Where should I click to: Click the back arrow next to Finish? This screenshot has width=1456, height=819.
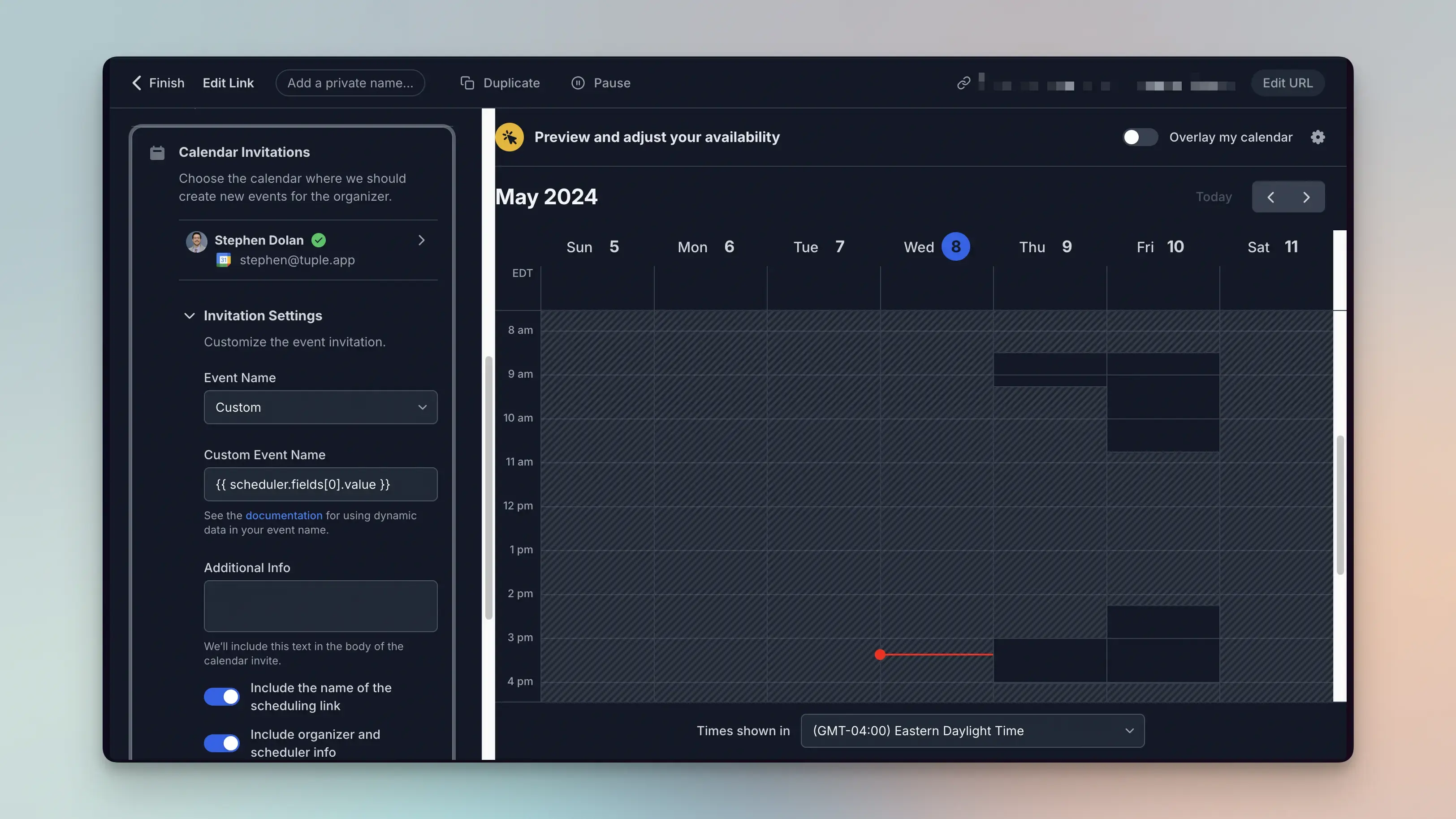click(137, 83)
